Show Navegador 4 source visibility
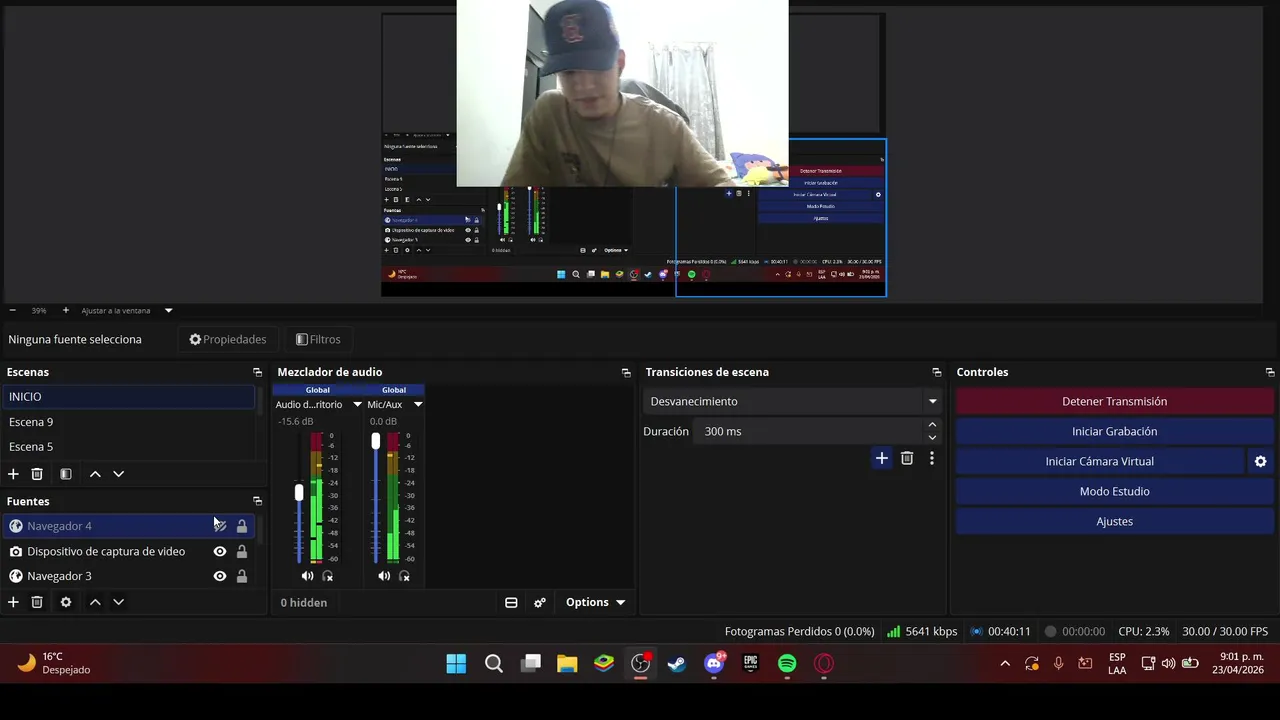 point(220,526)
